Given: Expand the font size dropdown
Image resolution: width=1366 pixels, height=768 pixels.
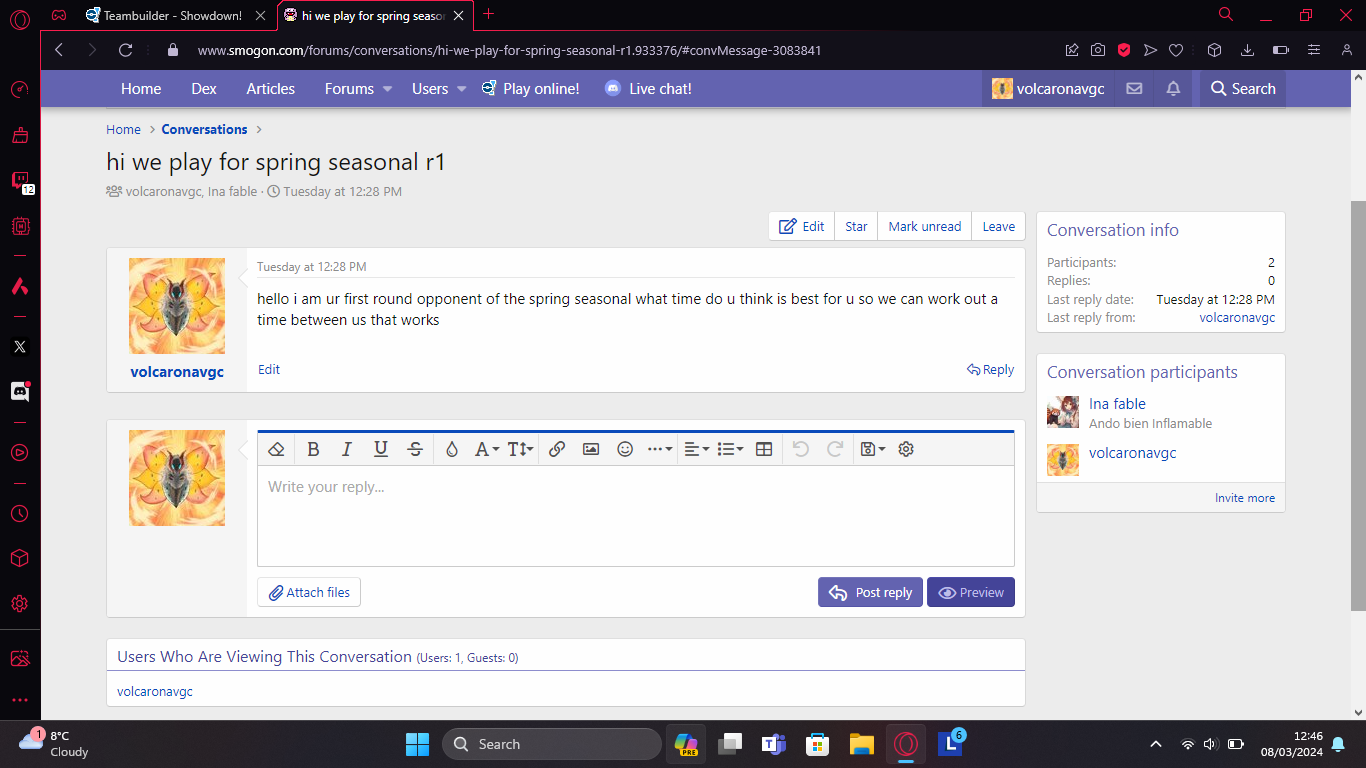Looking at the screenshot, I should (520, 450).
